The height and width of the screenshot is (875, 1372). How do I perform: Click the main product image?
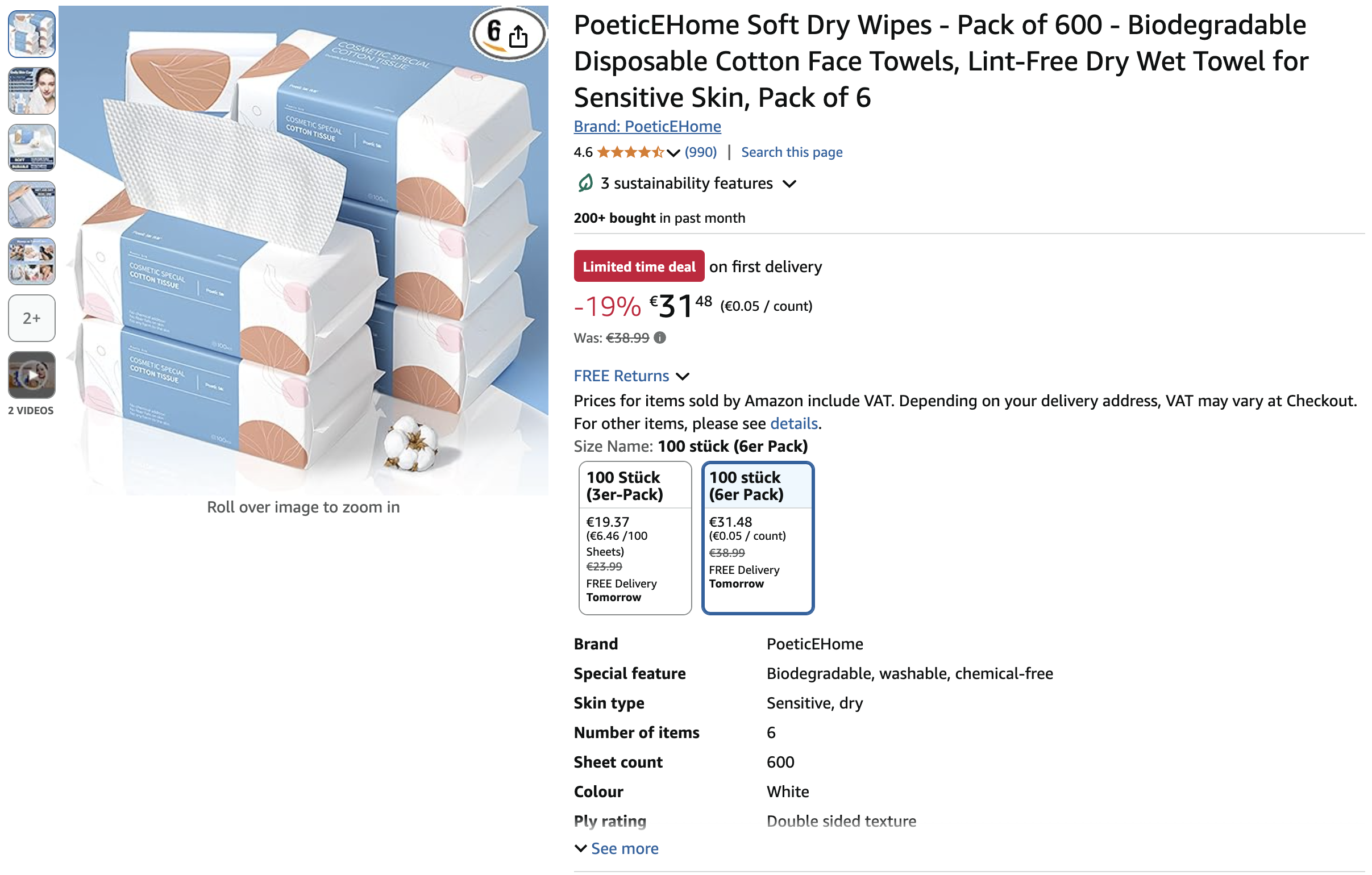click(x=303, y=251)
